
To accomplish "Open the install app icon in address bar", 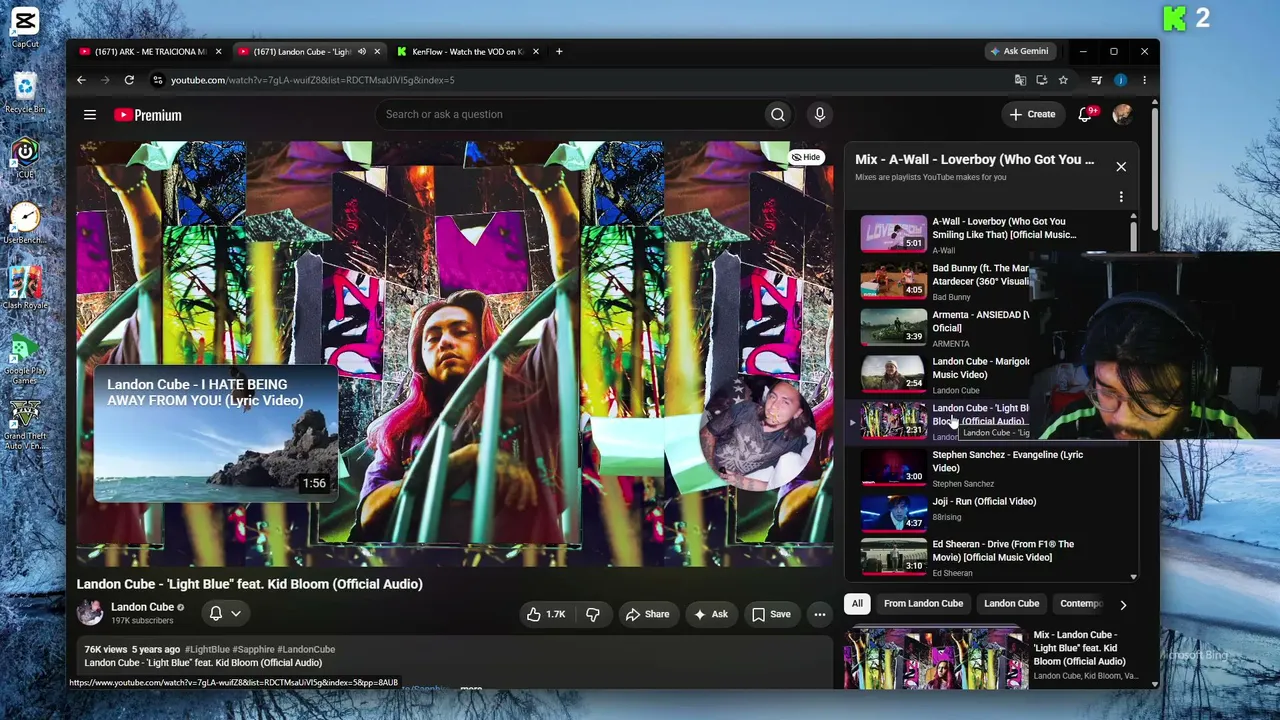I will pos(1041,80).
